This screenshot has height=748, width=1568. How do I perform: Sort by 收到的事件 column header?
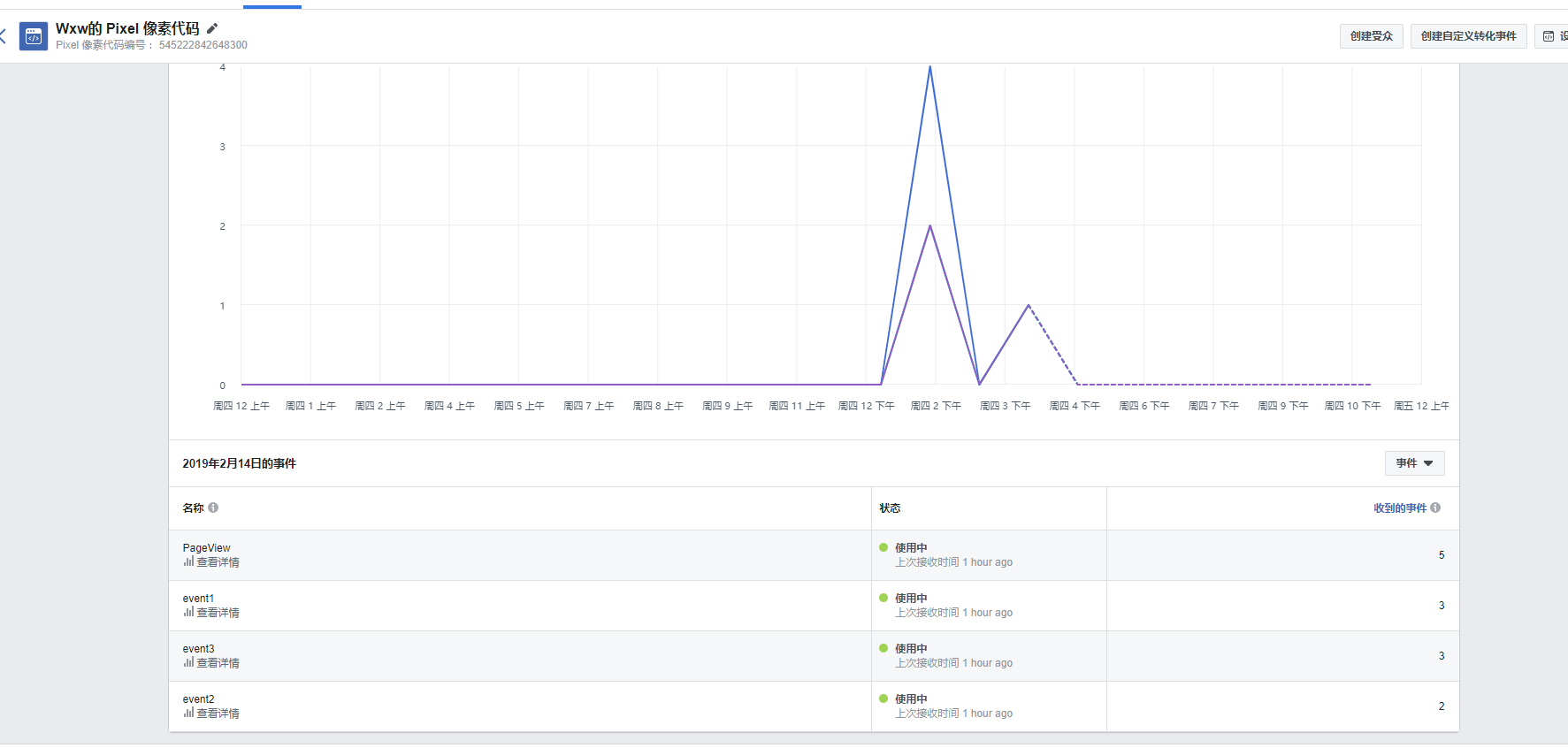[1400, 508]
